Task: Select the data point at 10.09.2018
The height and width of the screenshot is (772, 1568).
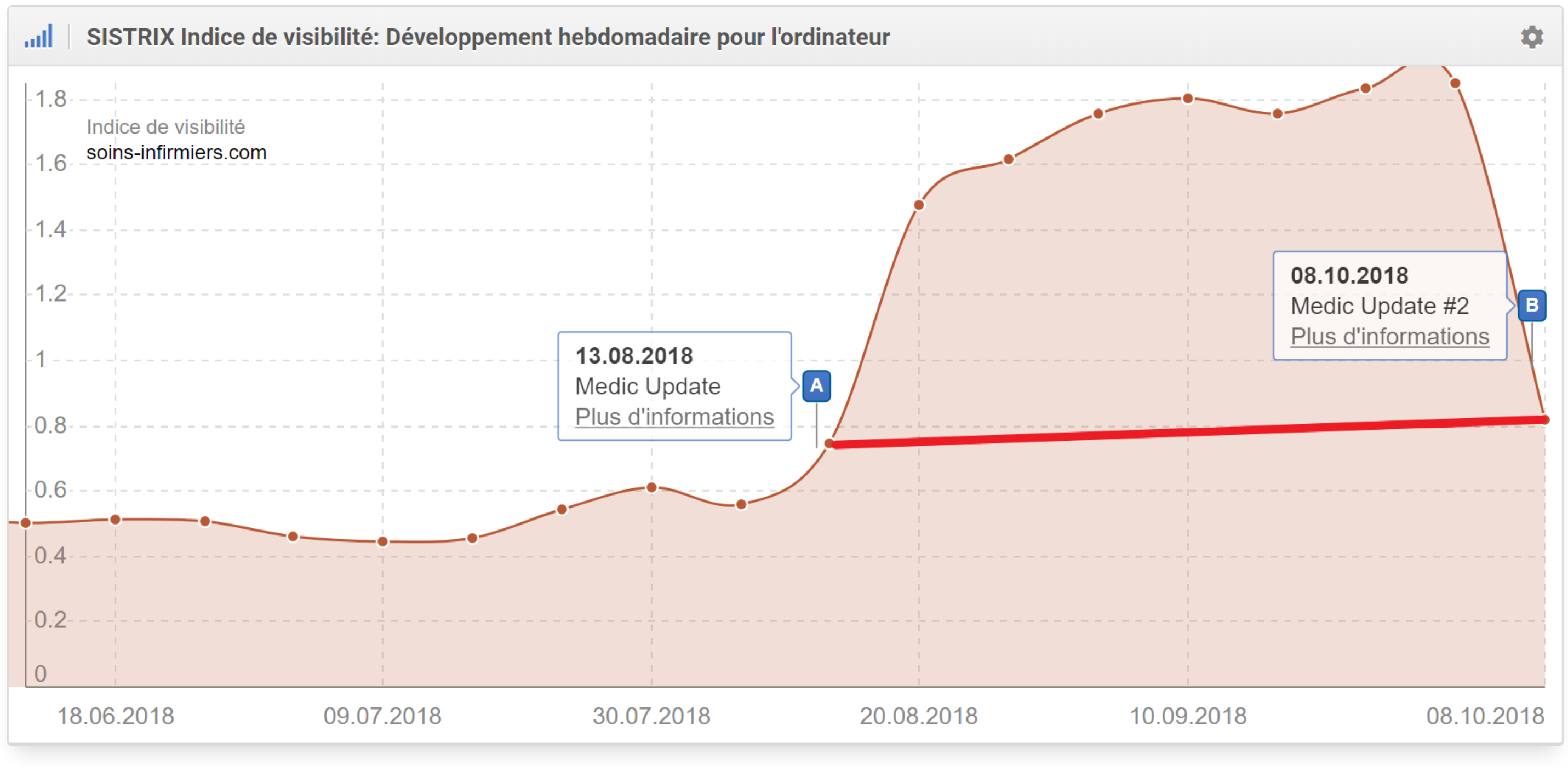Action: 1188,99
